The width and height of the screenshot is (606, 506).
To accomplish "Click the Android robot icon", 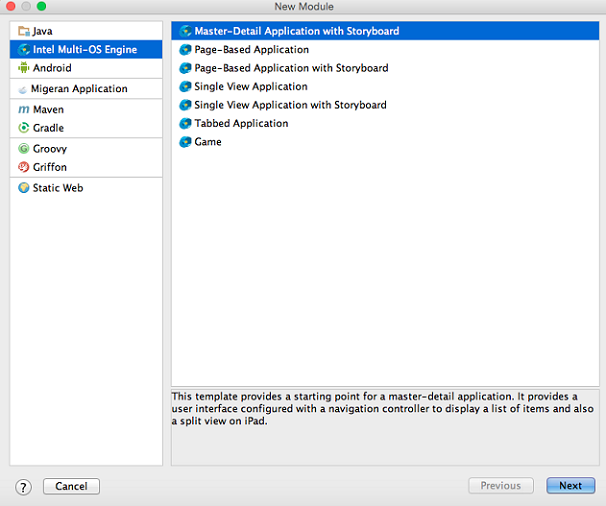I will click(x=24, y=68).
